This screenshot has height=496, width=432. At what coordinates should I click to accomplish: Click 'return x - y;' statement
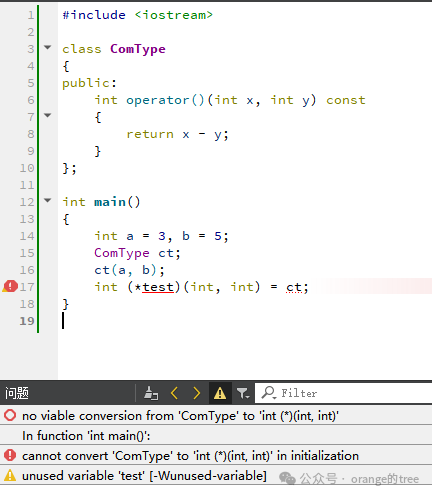(177, 134)
